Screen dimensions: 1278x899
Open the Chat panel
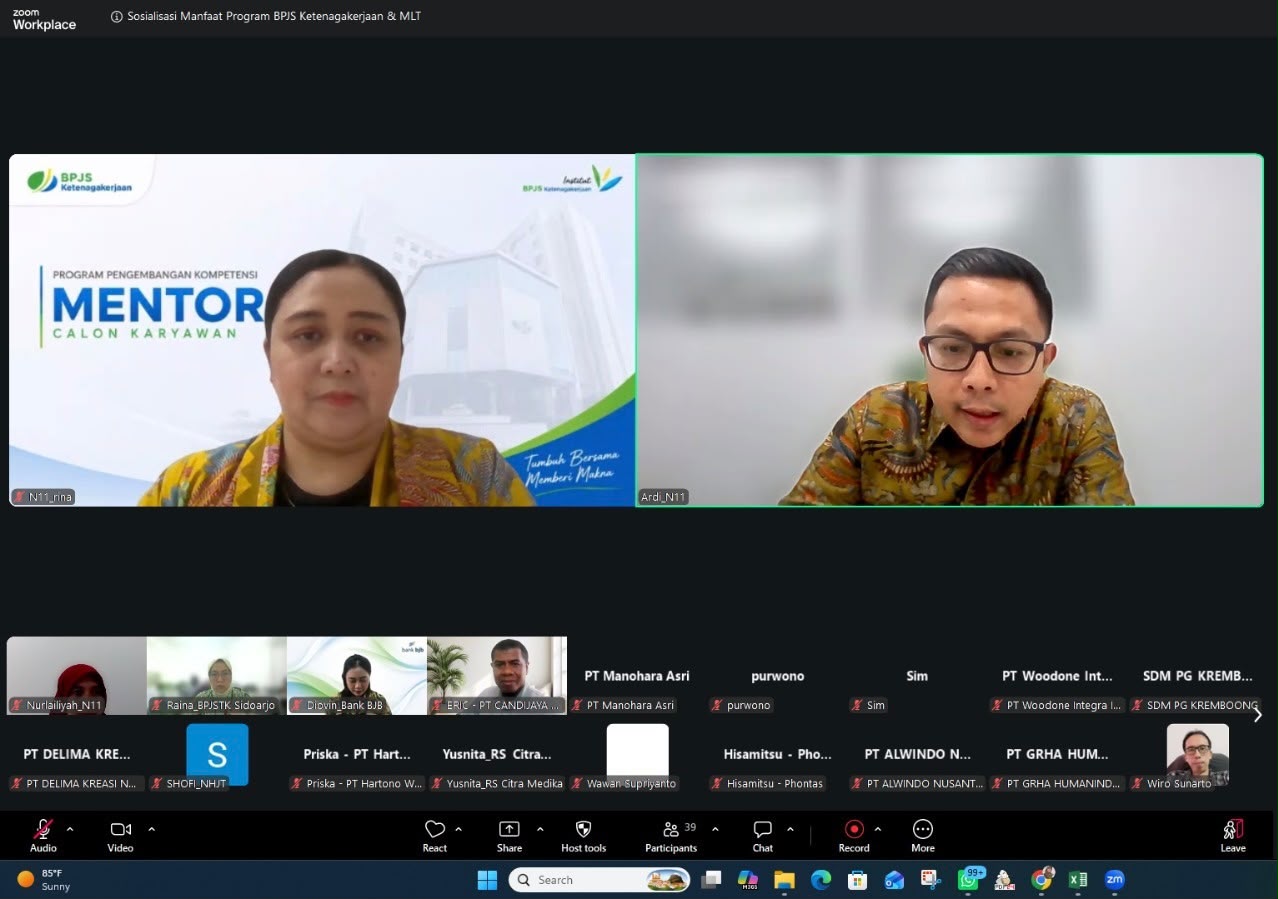point(763,836)
